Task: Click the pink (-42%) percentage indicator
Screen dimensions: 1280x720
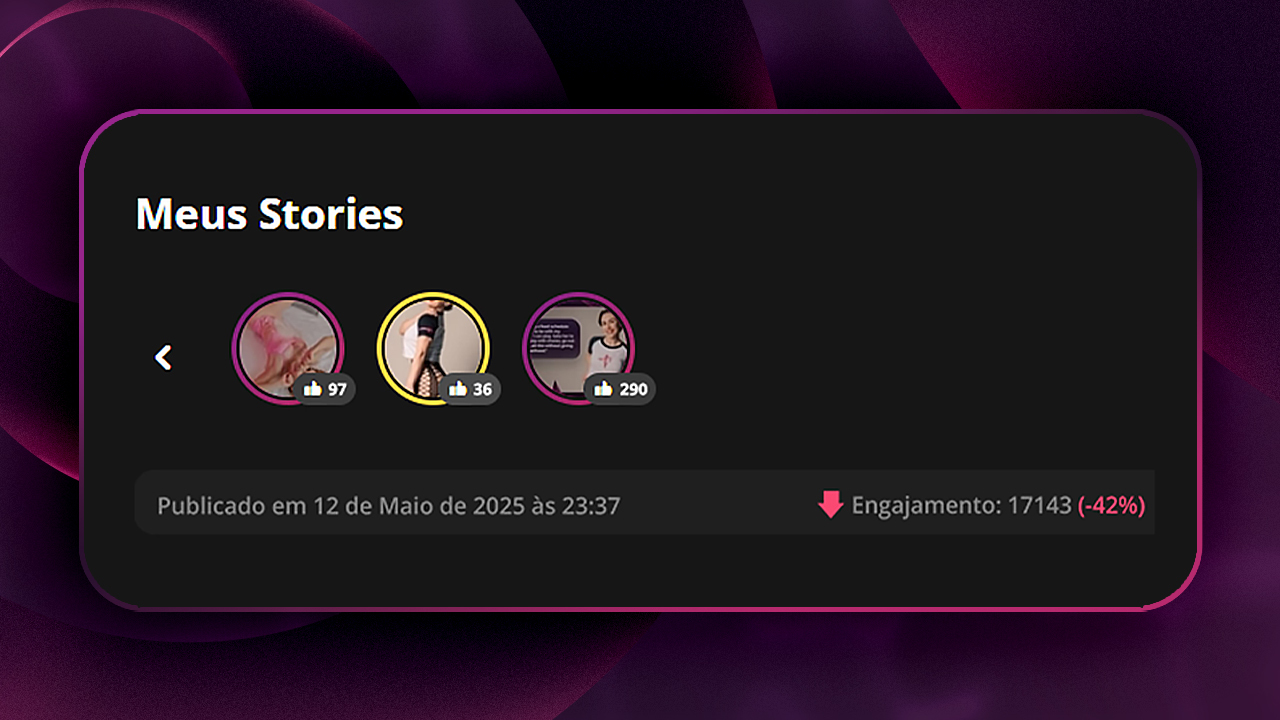Action: point(1111,506)
